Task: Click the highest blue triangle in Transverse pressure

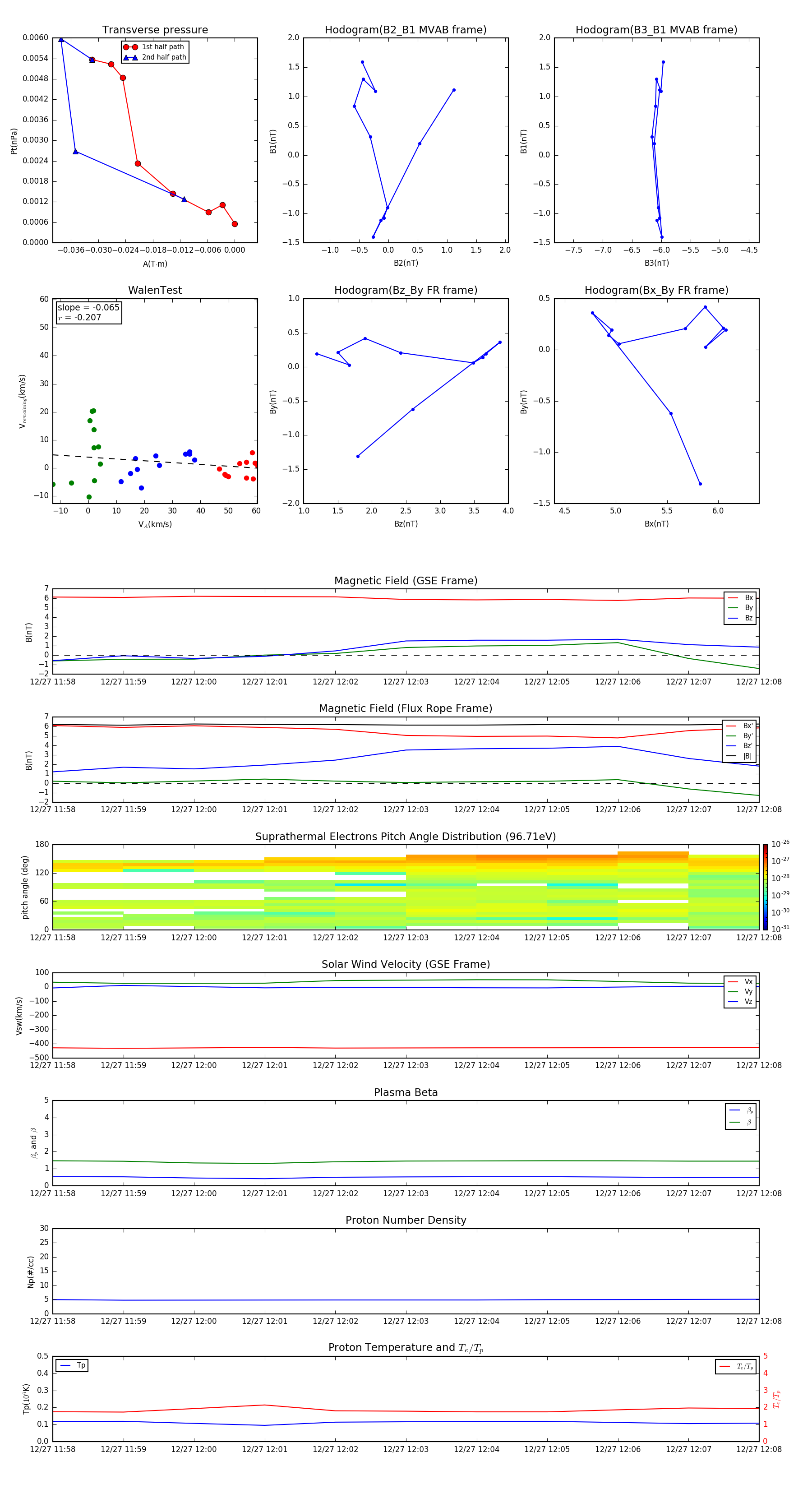Action: (61, 39)
